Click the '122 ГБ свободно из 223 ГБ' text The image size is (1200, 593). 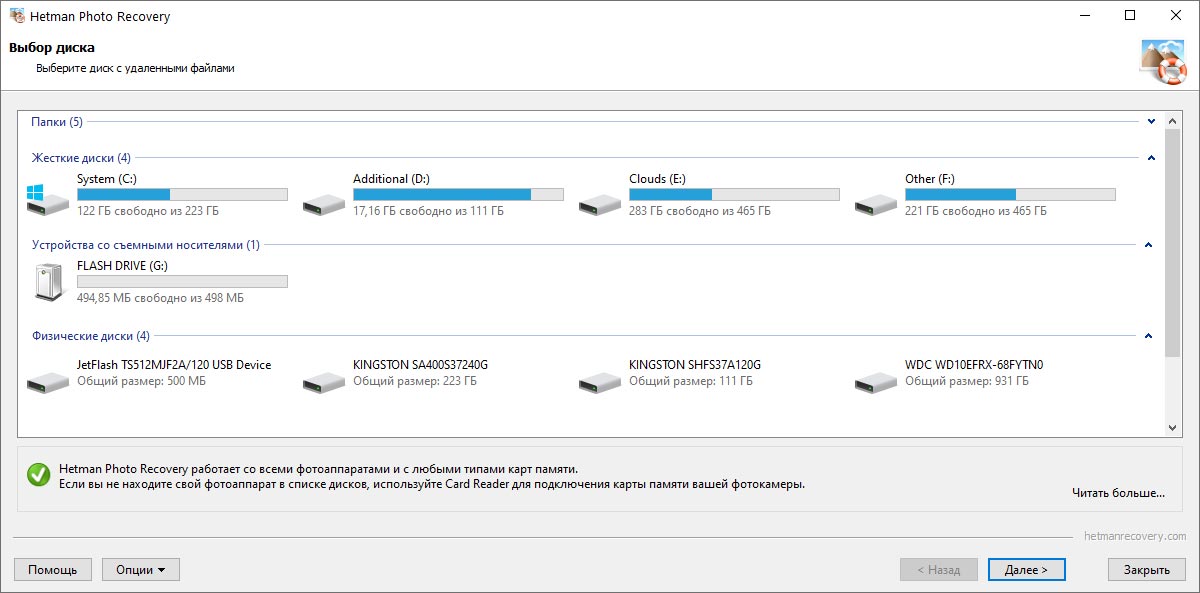[148, 211]
